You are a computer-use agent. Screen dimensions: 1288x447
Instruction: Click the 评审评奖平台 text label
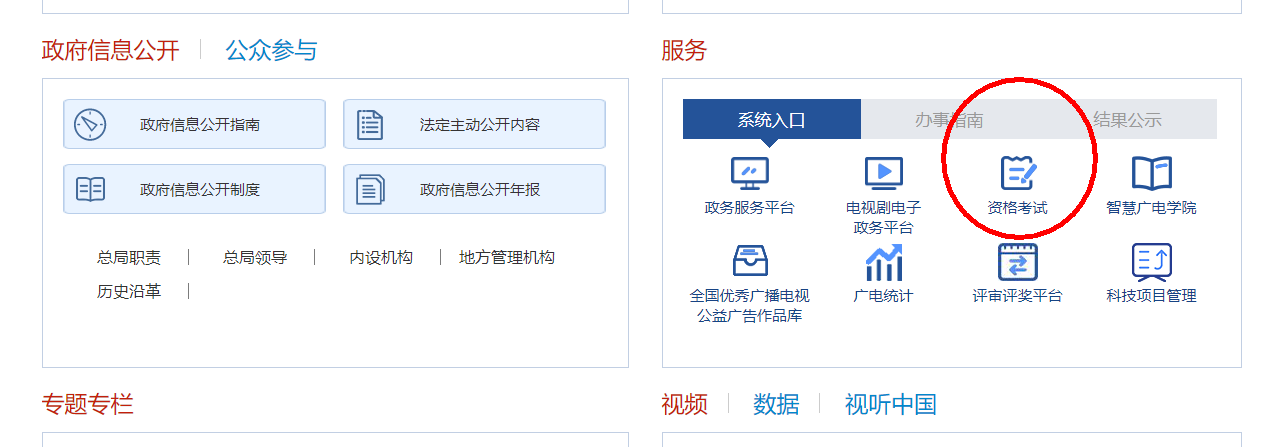1018,296
